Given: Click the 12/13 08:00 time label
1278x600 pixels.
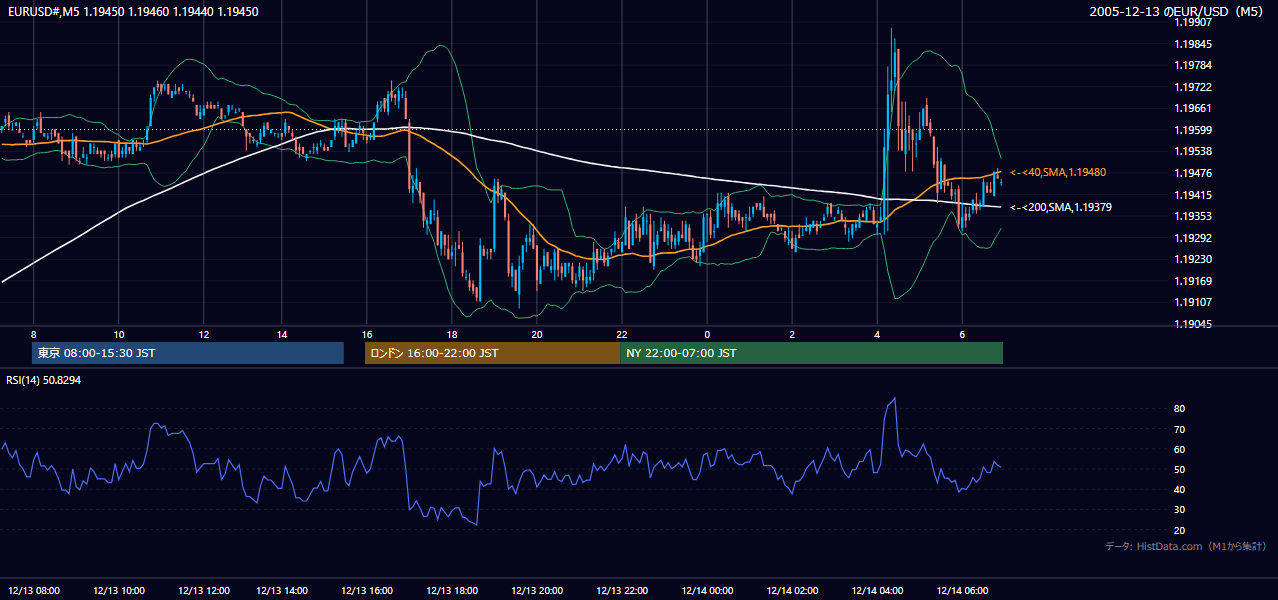Looking at the screenshot, I should 34,590.
